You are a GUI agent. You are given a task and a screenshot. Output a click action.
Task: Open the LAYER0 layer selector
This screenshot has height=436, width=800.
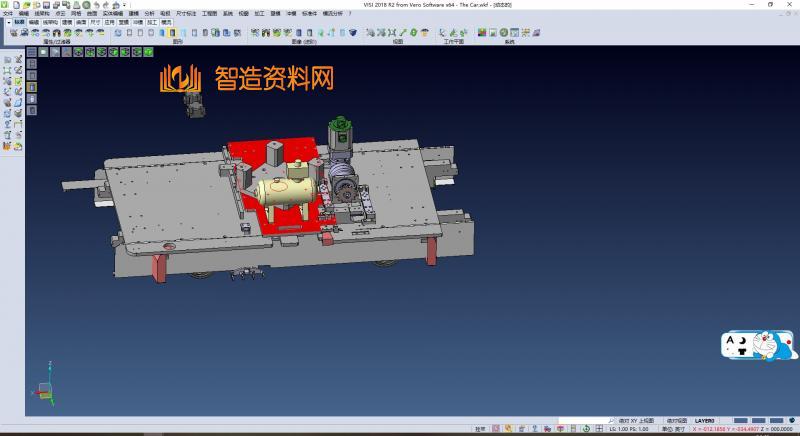706,421
